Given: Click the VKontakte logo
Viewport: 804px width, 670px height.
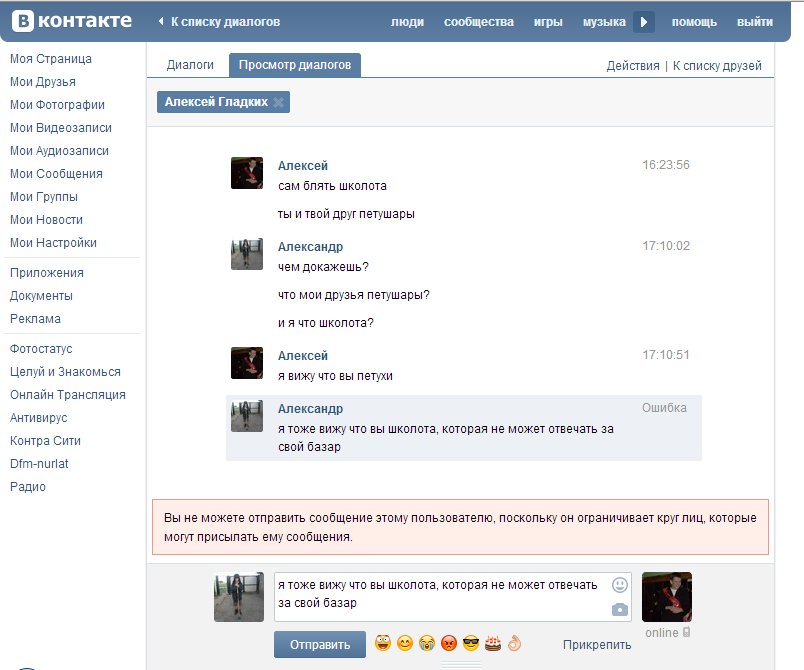Looking at the screenshot, I should tap(72, 22).
